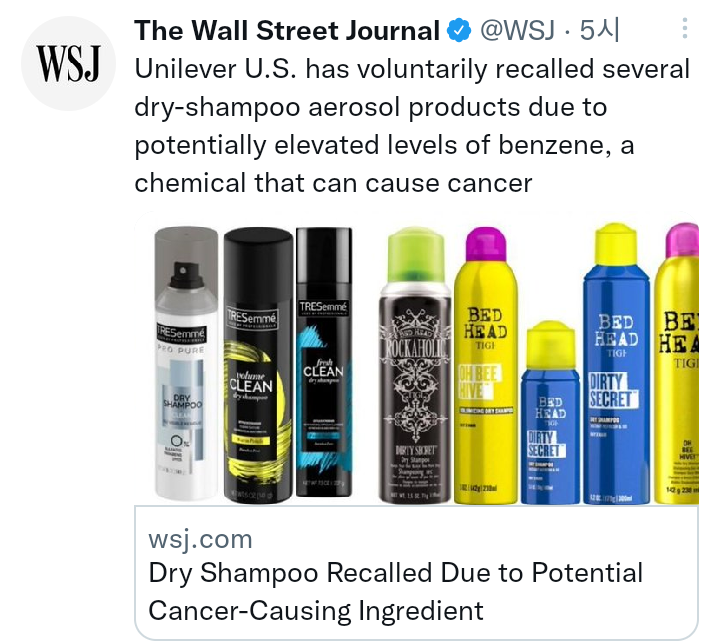Open The Wall Street Journal display name
This screenshot has width=720, height=643.
pyautogui.click(x=287, y=31)
